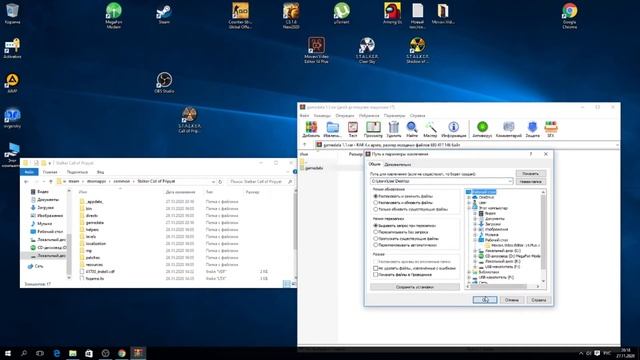640x360 pixels.
Task: Enable 'Показать файлы в Проводнике' checkbox
Action: click(376, 275)
